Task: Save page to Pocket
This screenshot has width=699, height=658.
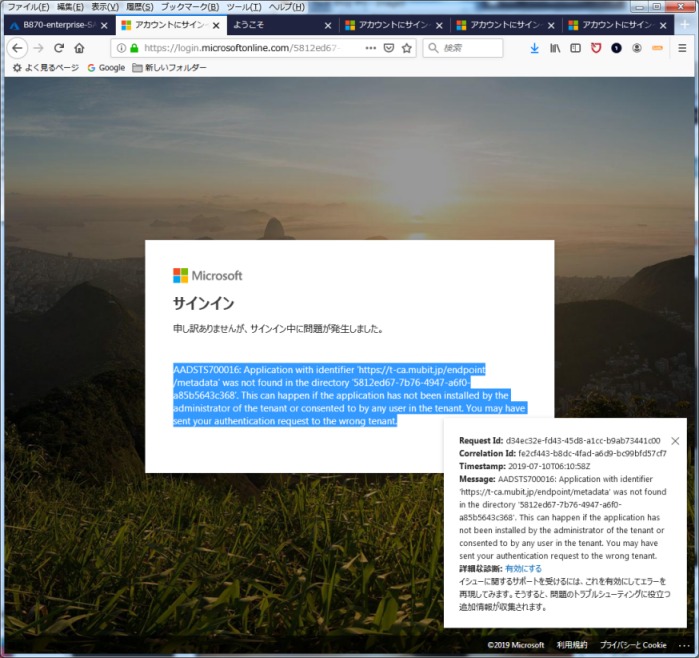Action: tap(389, 48)
